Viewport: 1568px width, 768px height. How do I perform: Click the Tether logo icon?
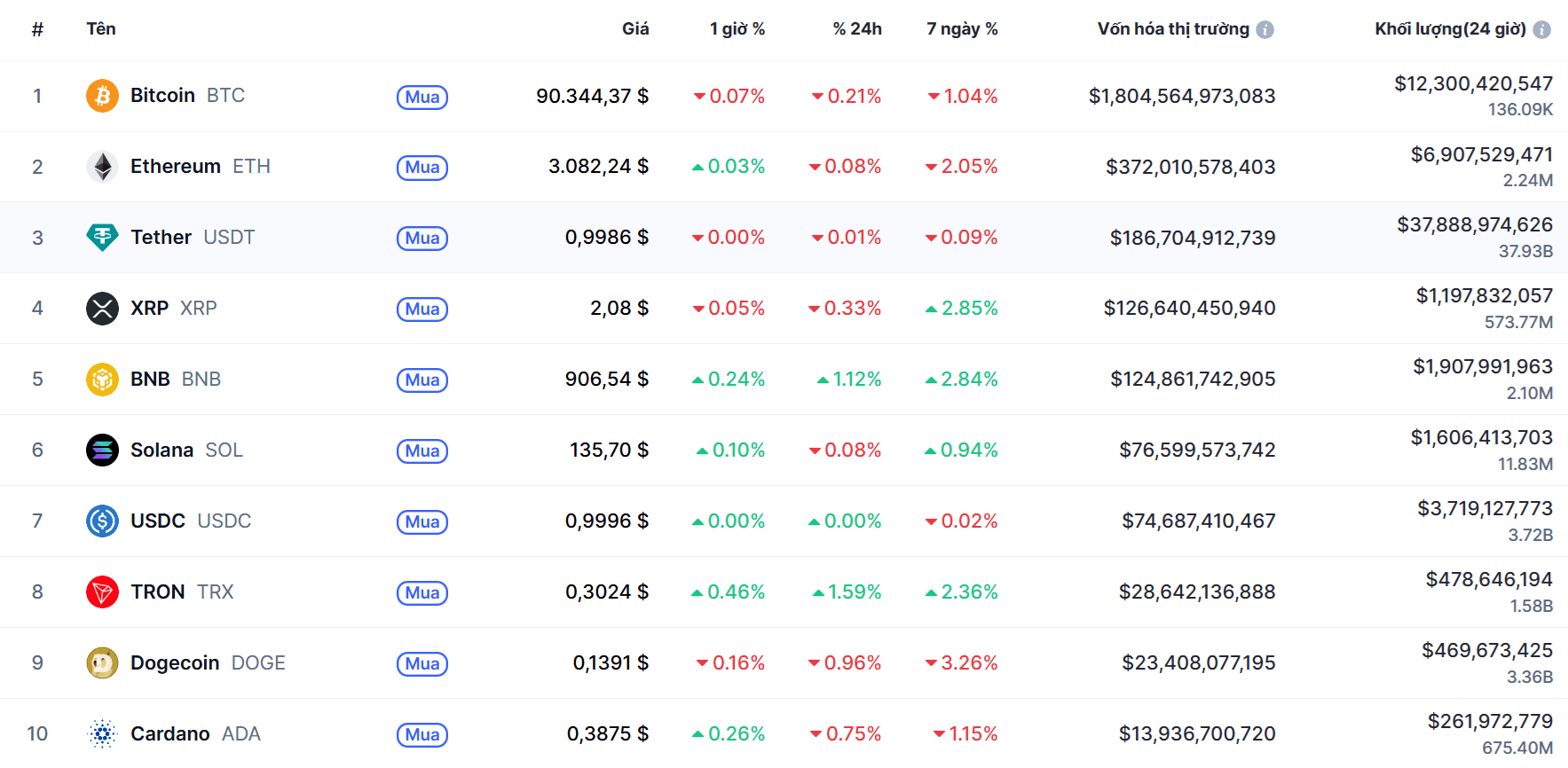(102, 238)
